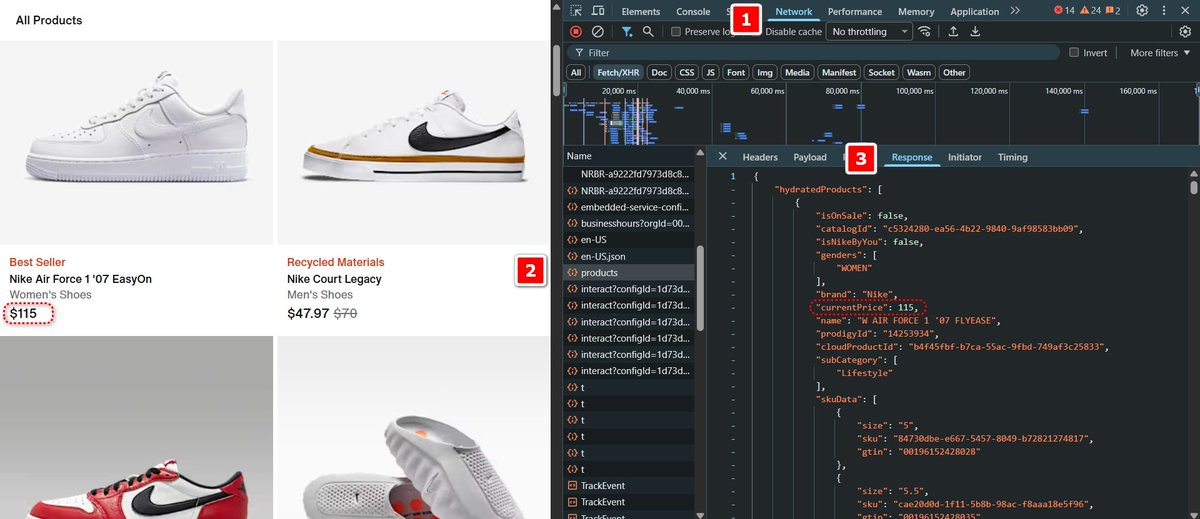Click the red Jordan shoe image
Screen dimensions: 1200x519
[136, 428]
